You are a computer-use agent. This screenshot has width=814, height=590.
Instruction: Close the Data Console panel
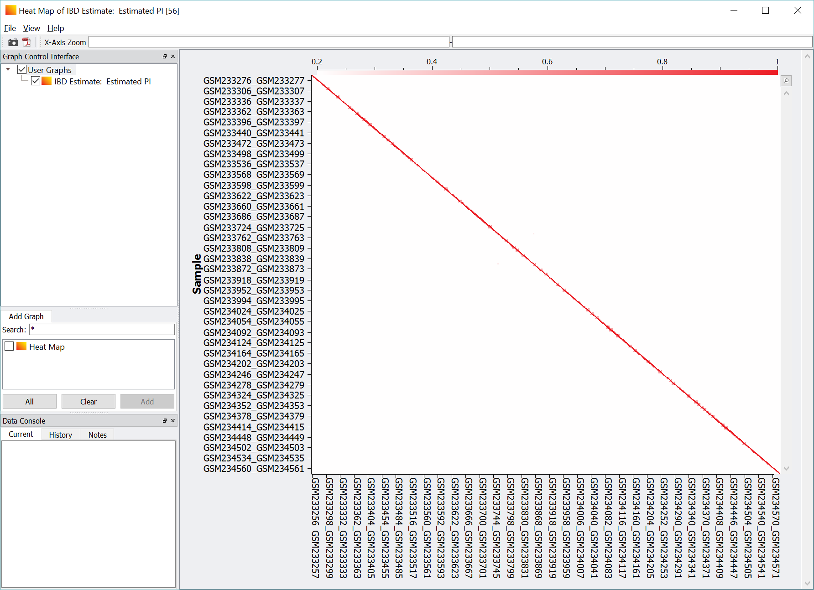172,421
